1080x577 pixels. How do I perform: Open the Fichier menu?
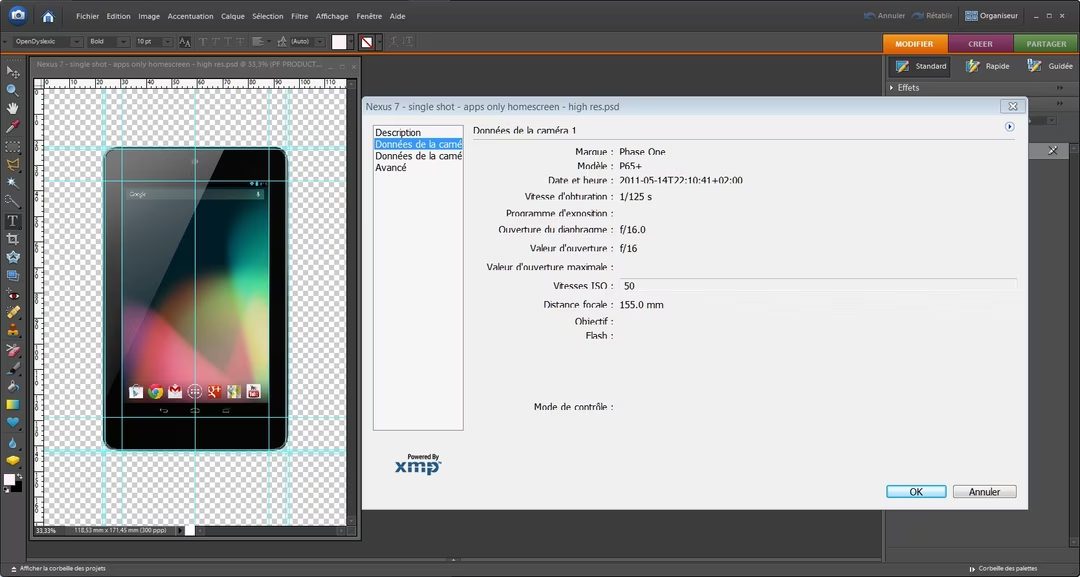click(x=87, y=16)
